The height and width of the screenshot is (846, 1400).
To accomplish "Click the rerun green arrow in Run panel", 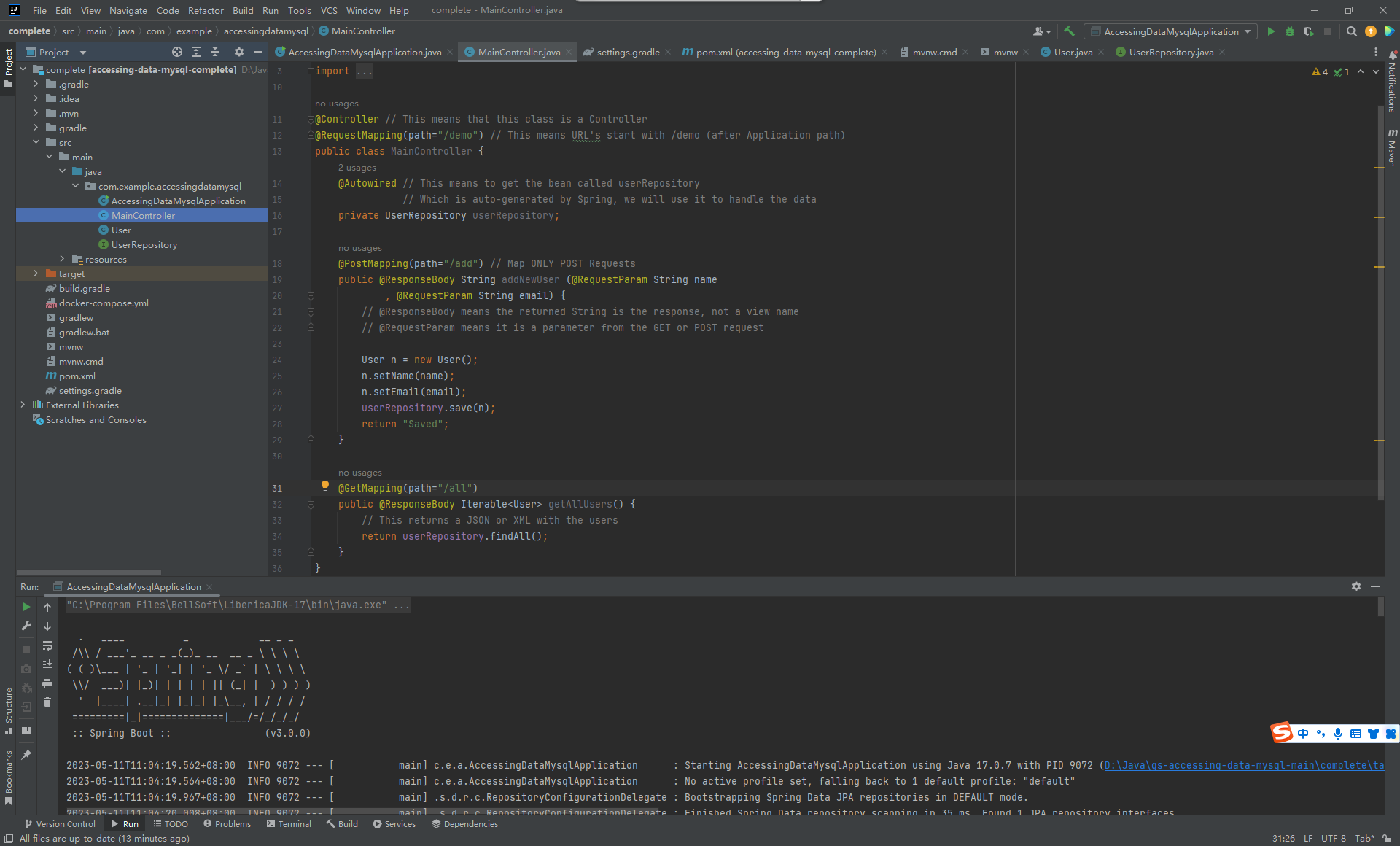I will click(26, 607).
